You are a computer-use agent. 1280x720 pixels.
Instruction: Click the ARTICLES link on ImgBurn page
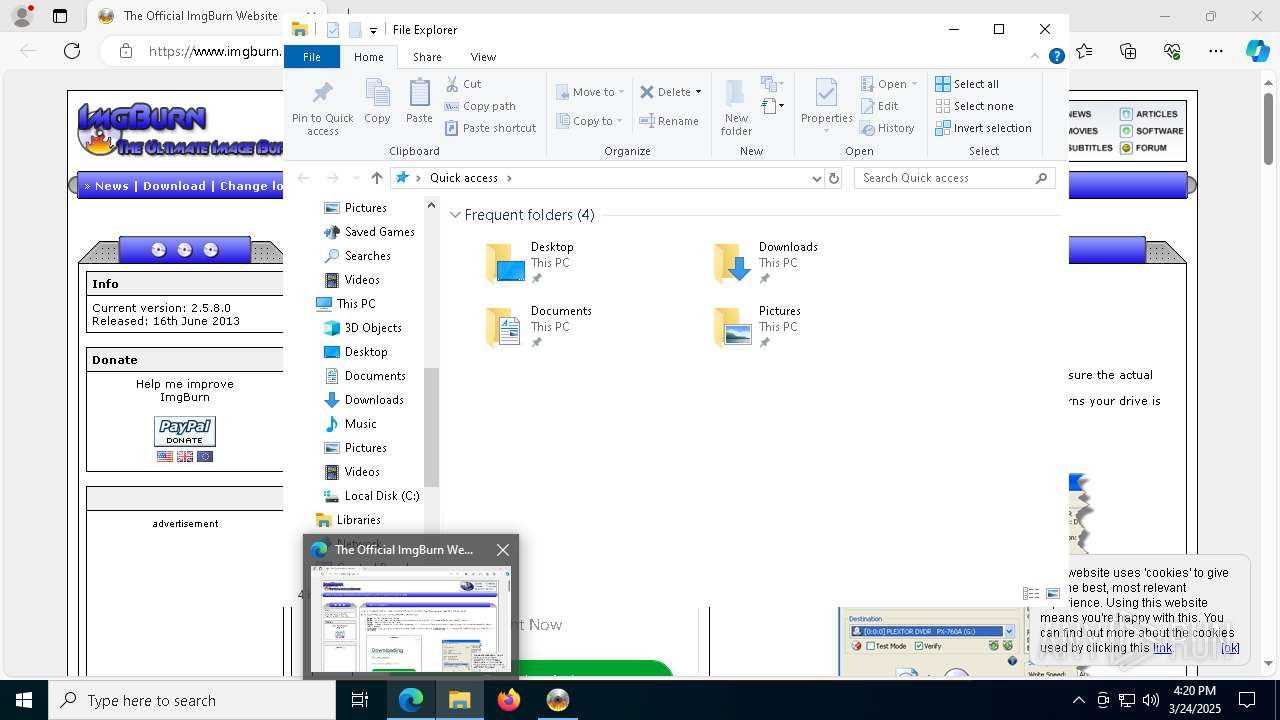point(1157,114)
